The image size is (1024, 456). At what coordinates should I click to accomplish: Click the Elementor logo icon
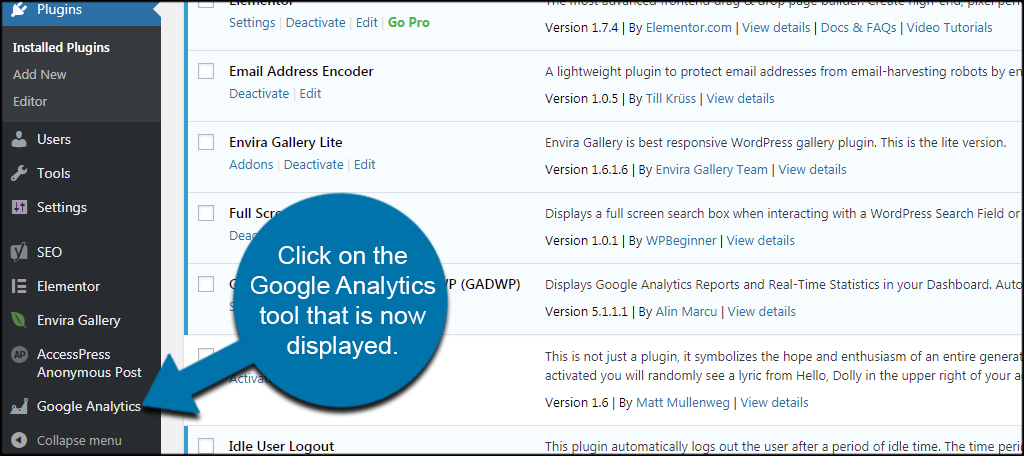(x=18, y=286)
